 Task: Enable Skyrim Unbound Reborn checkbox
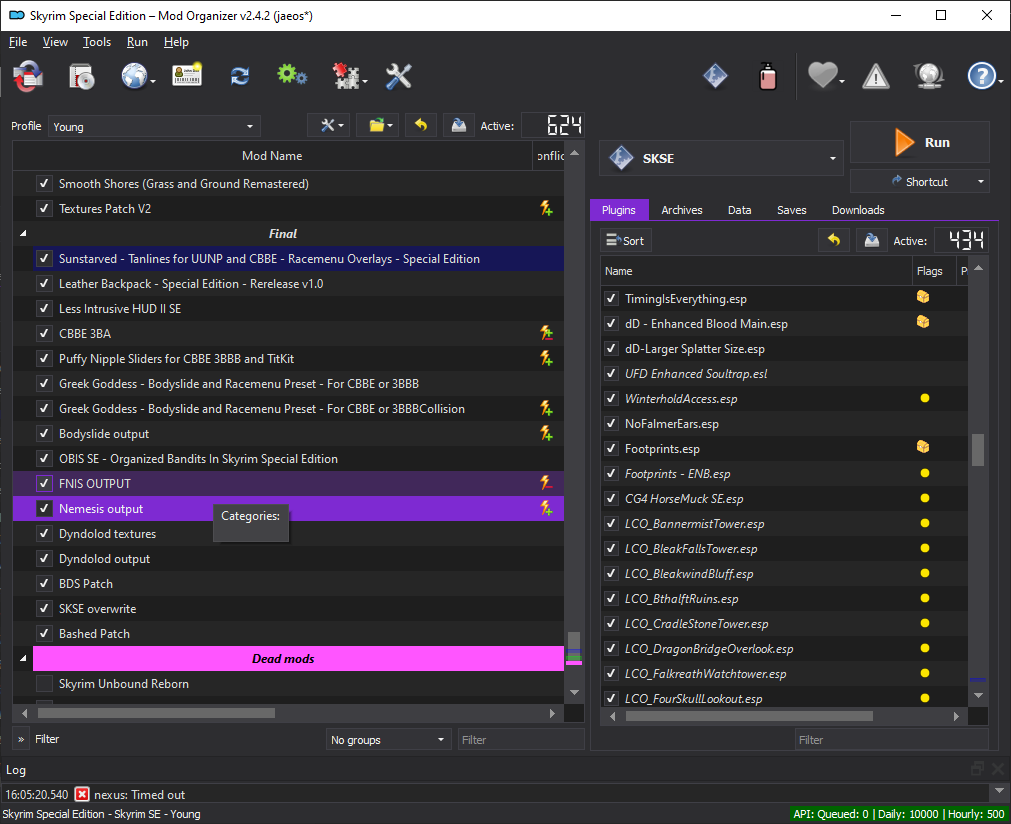click(44, 683)
